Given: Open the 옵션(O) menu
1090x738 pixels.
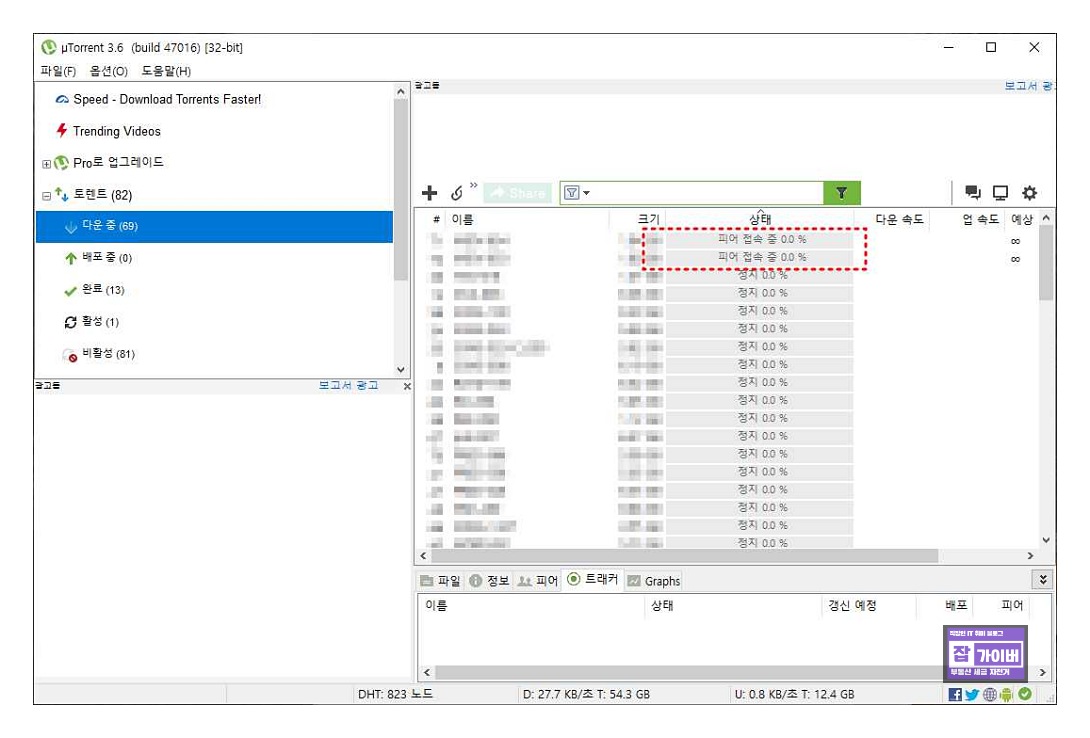Looking at the screenshot, I should click(108, 71).
